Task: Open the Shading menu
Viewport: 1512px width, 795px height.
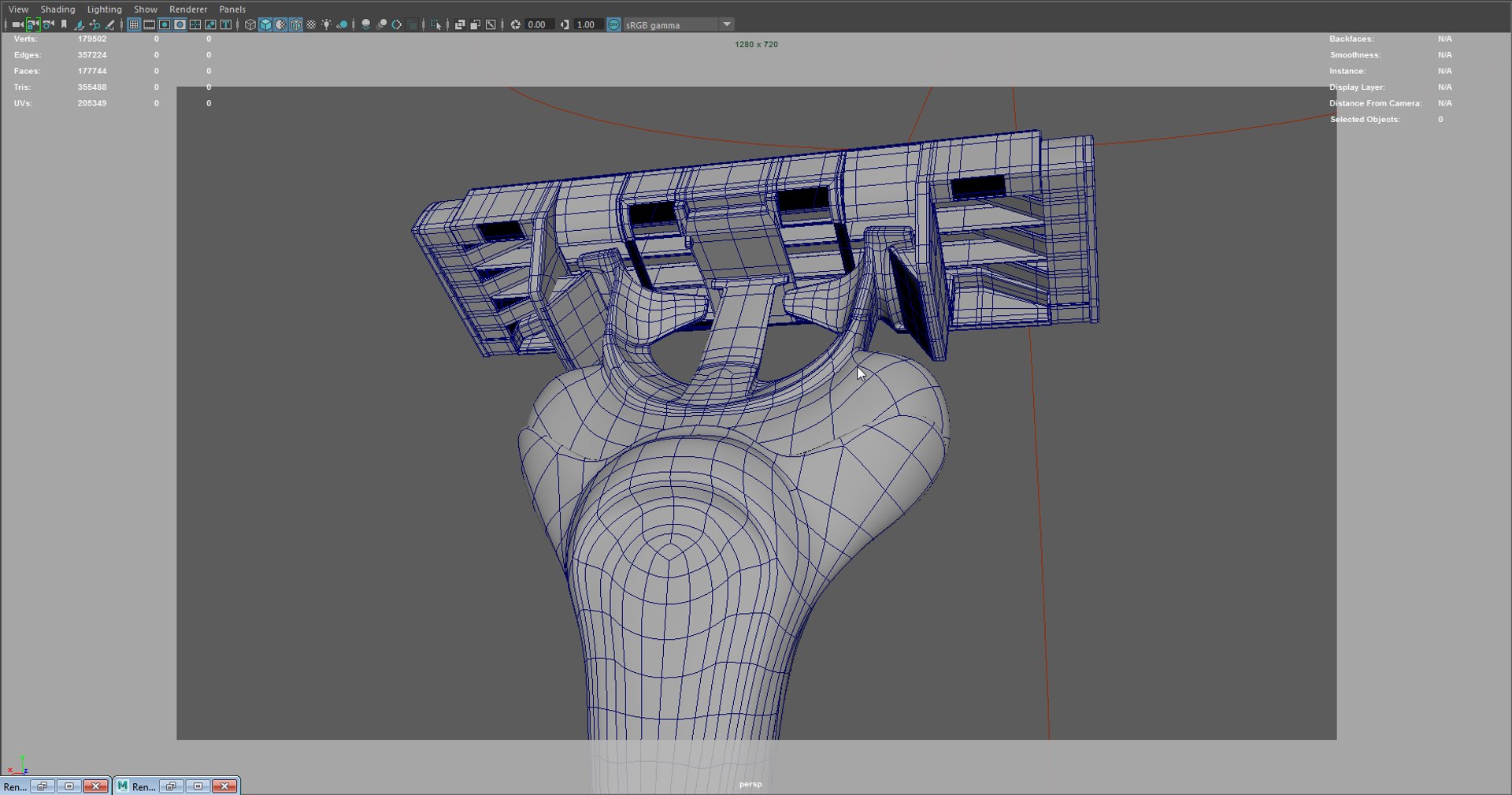Action: 57,9
